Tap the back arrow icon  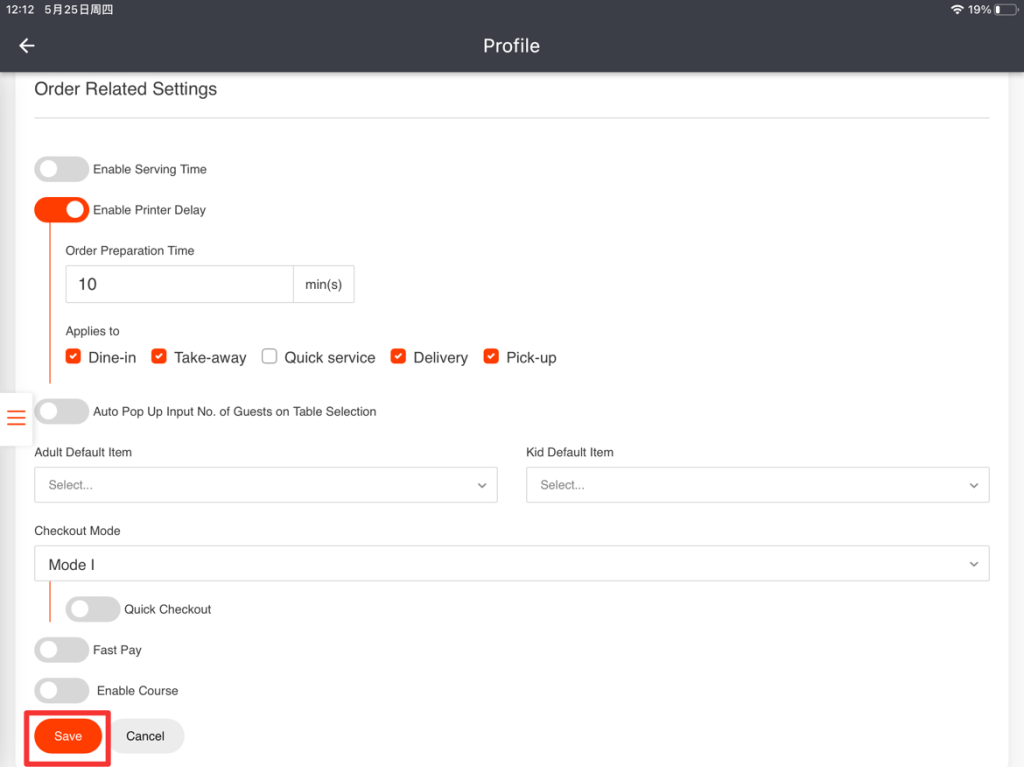pos(27,46)
